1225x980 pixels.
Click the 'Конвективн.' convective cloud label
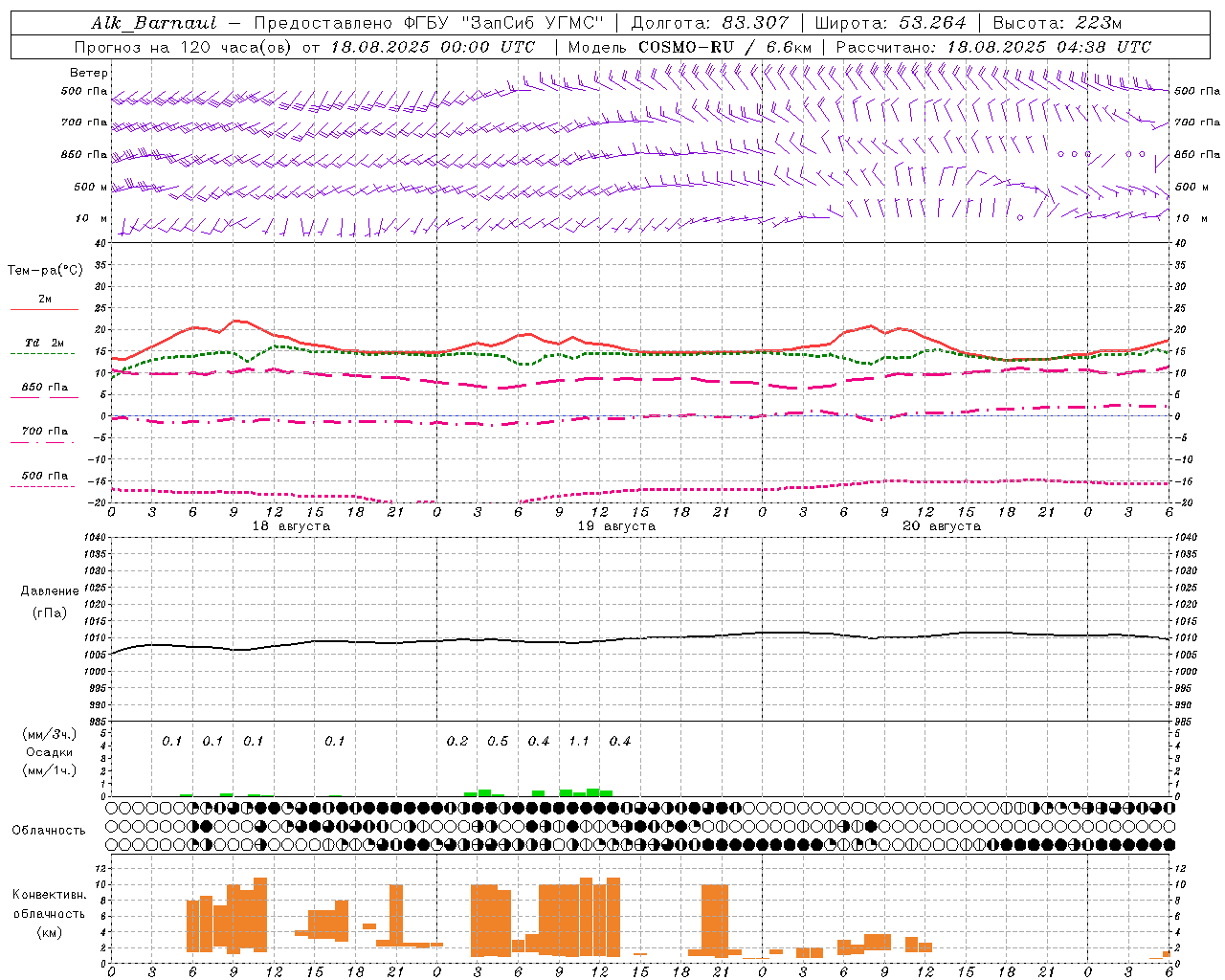pos(49,895)
